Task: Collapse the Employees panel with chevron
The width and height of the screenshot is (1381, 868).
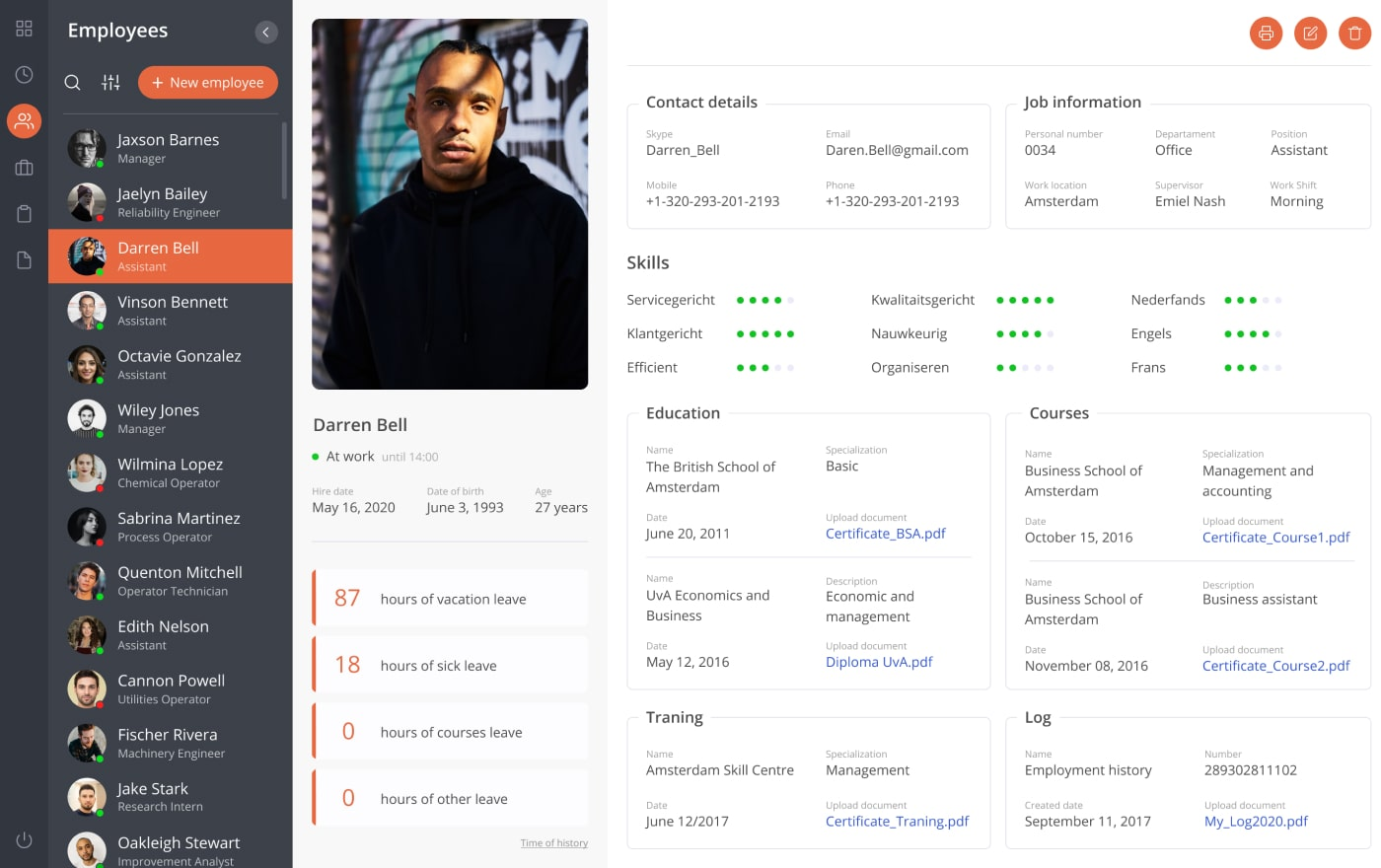Action: (266, 33)
